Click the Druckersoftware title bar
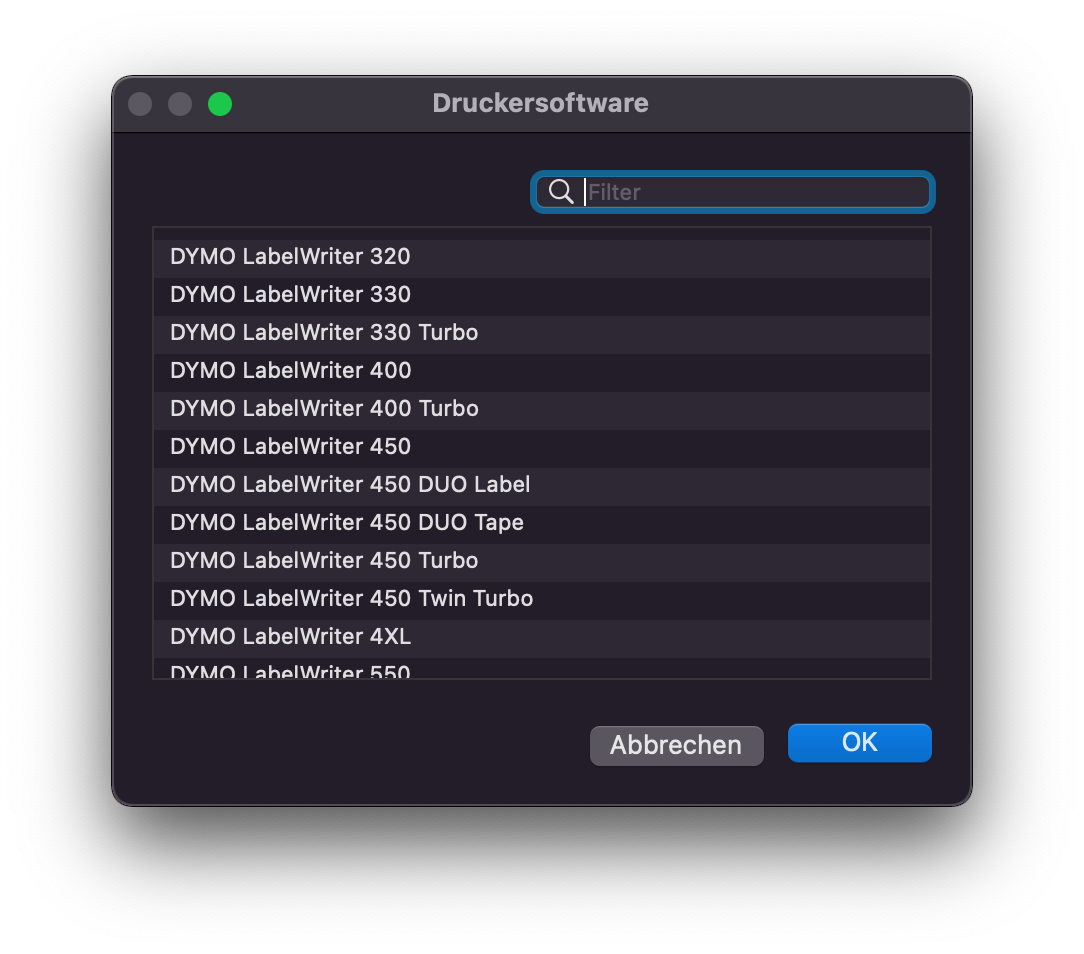Screen dimensions: 1084x954 click(x=540, y=103)
